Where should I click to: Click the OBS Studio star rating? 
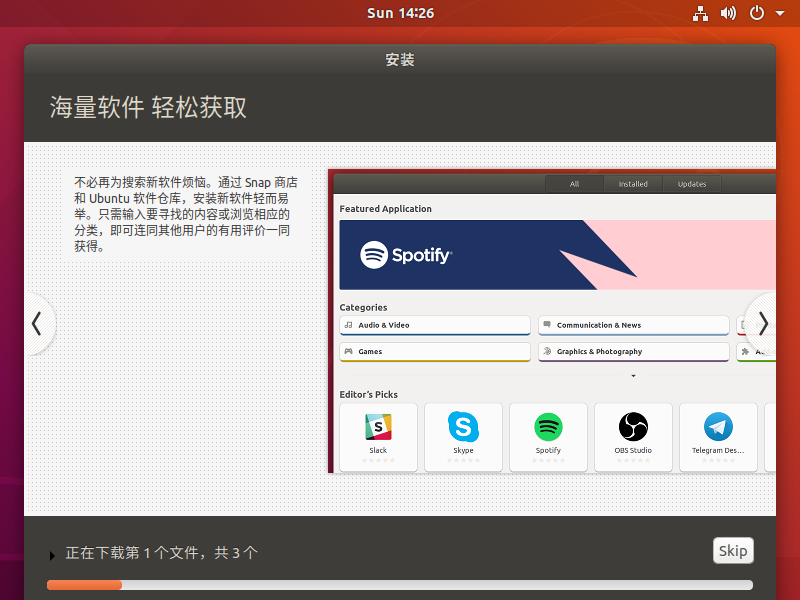click(633, 461)
